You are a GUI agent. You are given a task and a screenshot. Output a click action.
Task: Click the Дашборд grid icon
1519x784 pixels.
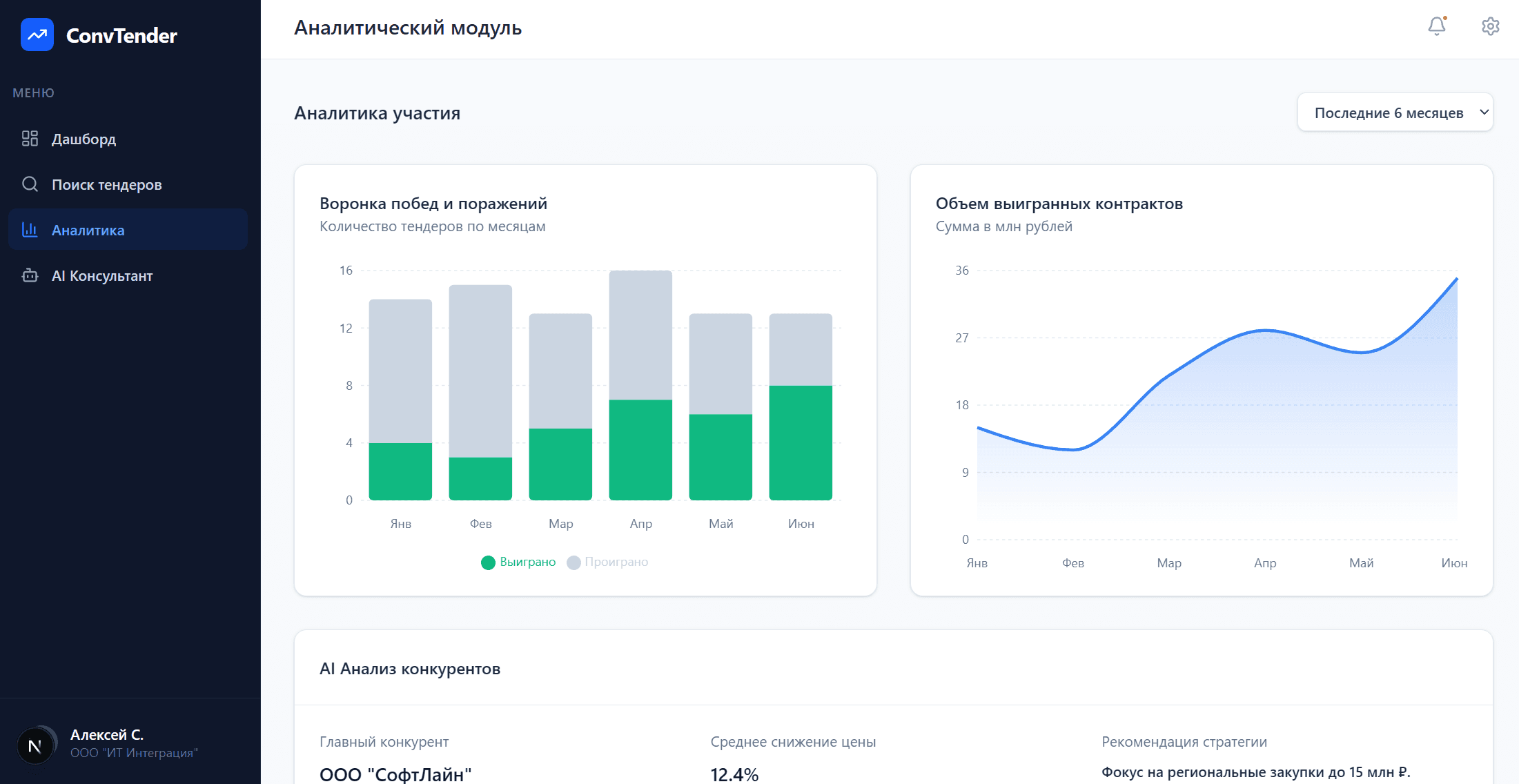(30, 139)
